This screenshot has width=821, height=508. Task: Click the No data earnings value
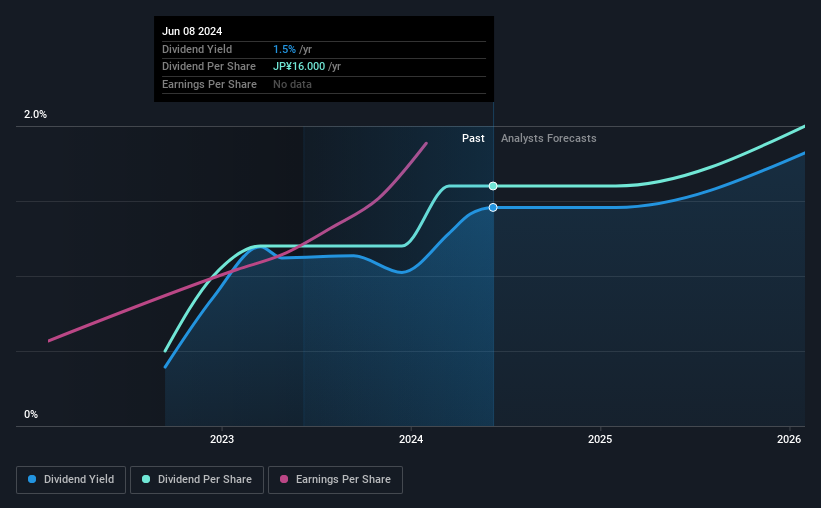292,84
